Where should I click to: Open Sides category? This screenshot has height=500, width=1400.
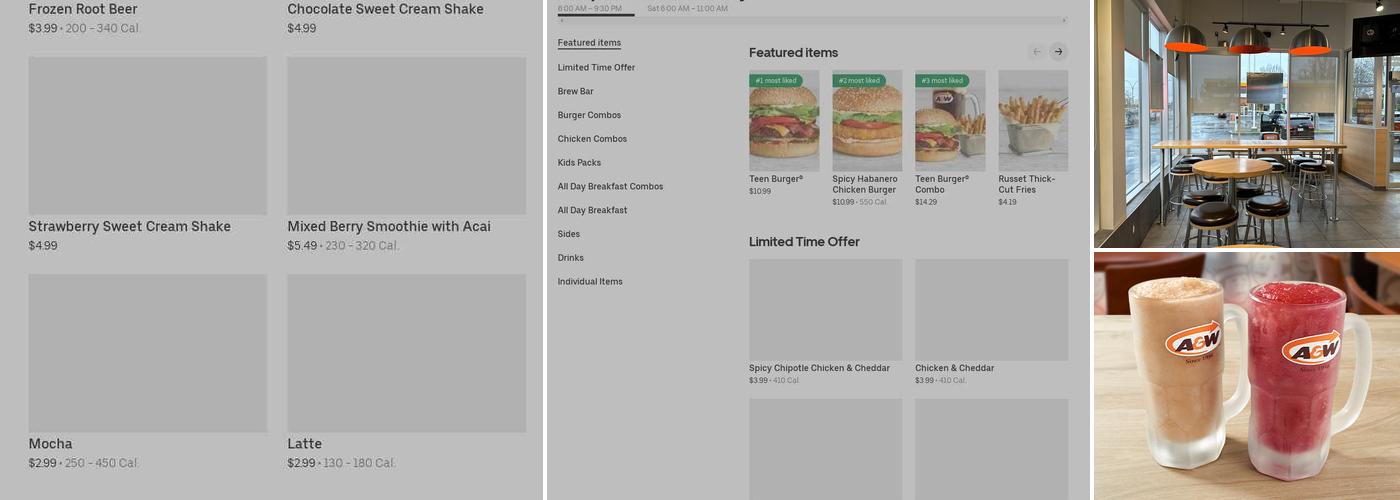click(x=569, y=234)
